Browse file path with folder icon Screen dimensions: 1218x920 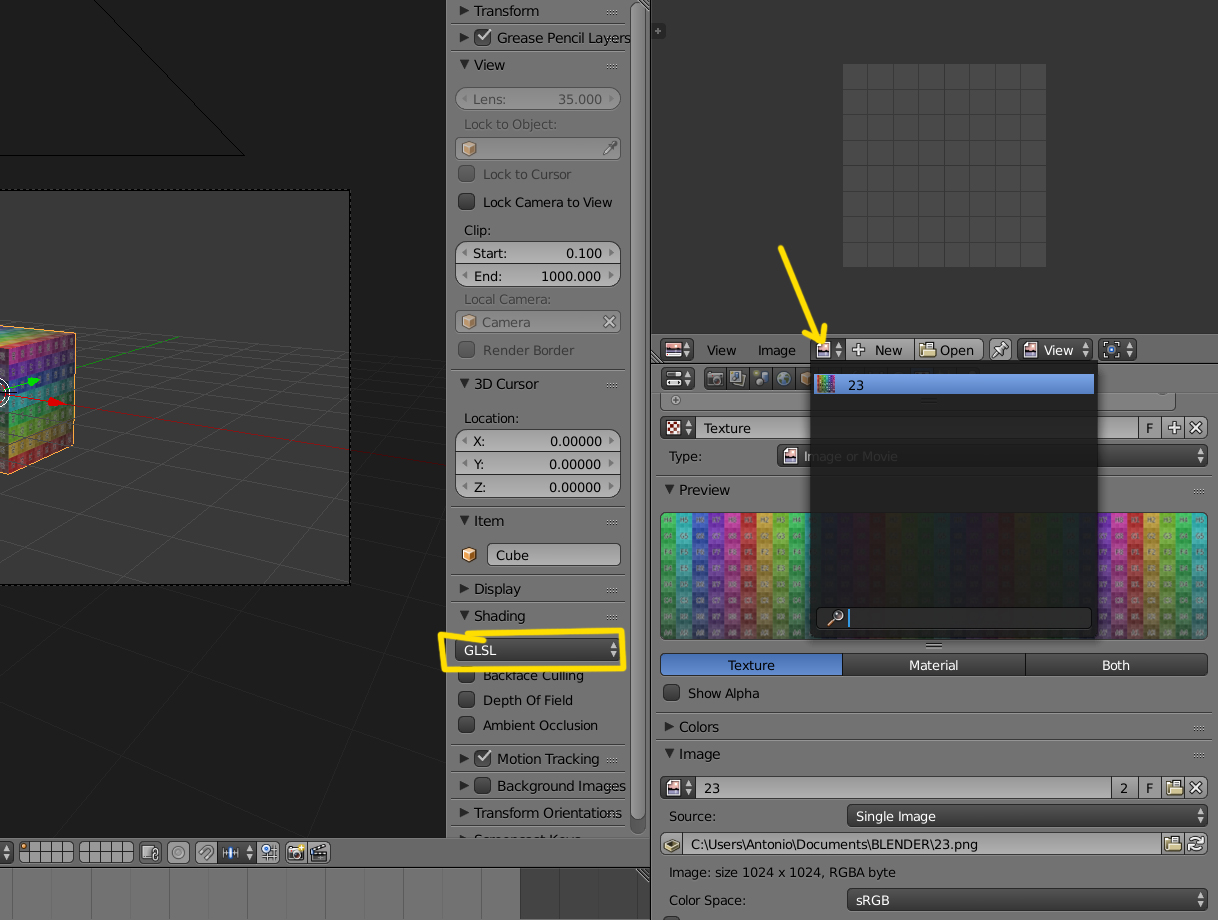(1173, 844)
